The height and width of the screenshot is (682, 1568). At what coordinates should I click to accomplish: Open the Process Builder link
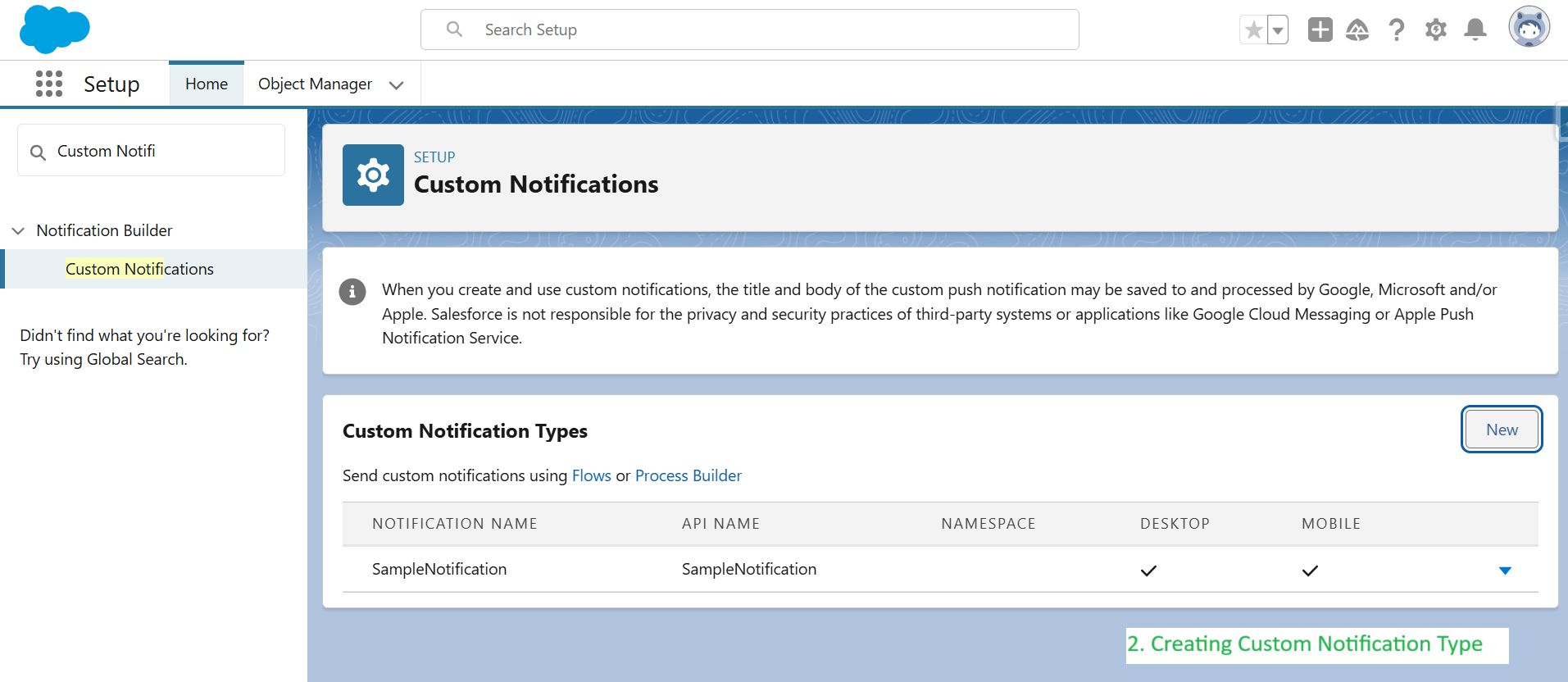pos(689,475)
